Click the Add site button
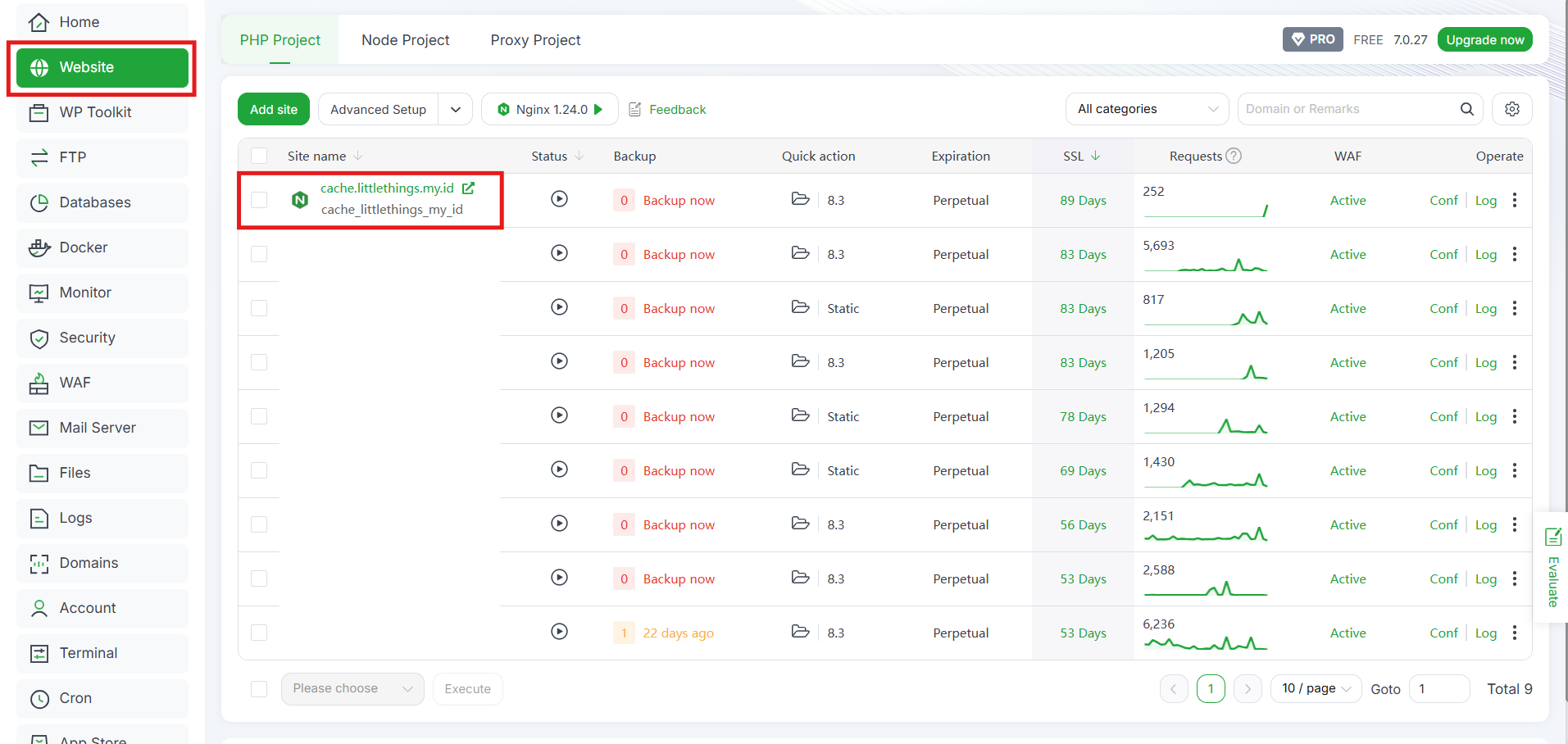The width and height of the screenshot is (1568, 744). click(x=274, y=109)
